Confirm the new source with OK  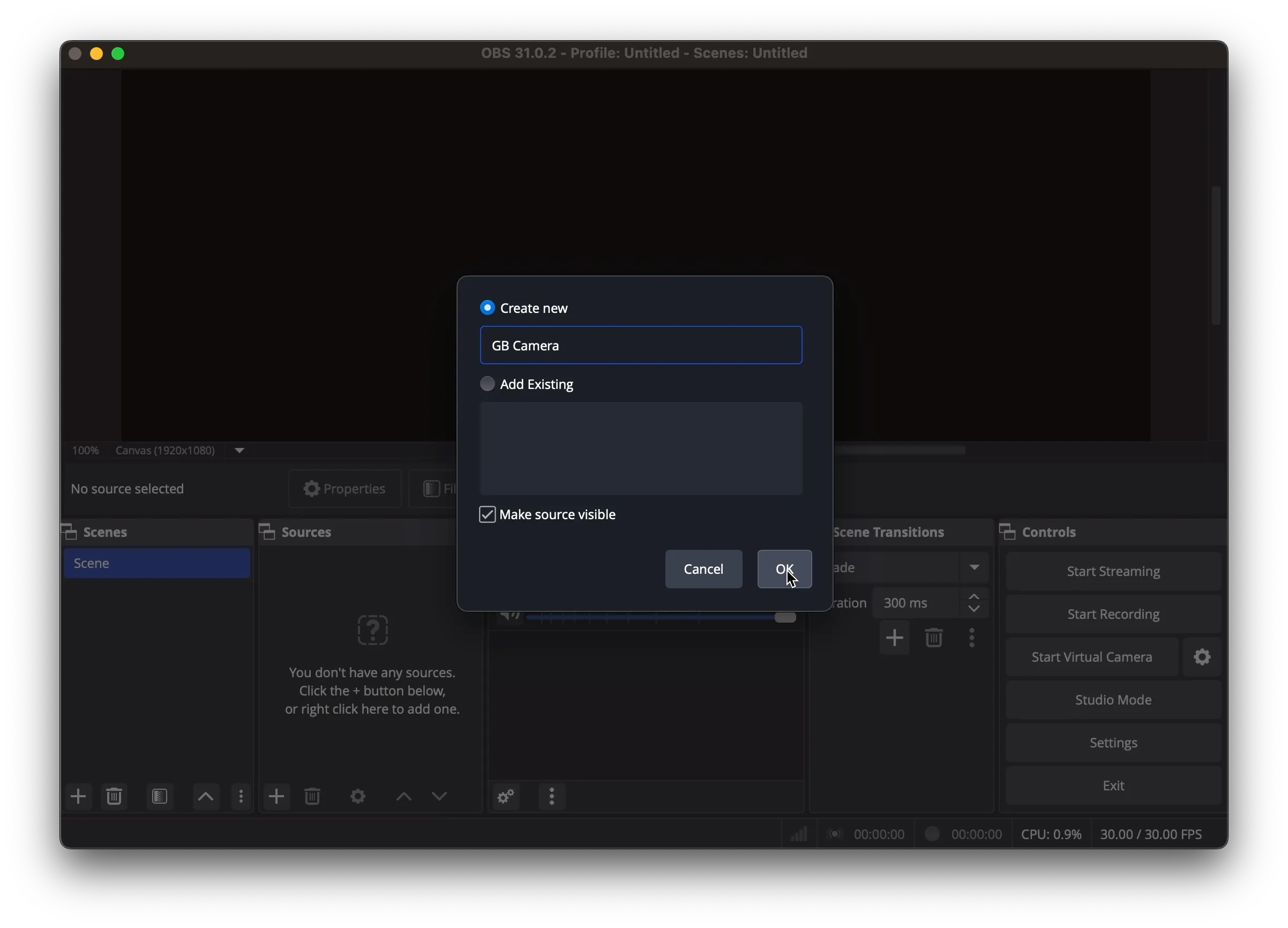(784, 569)
